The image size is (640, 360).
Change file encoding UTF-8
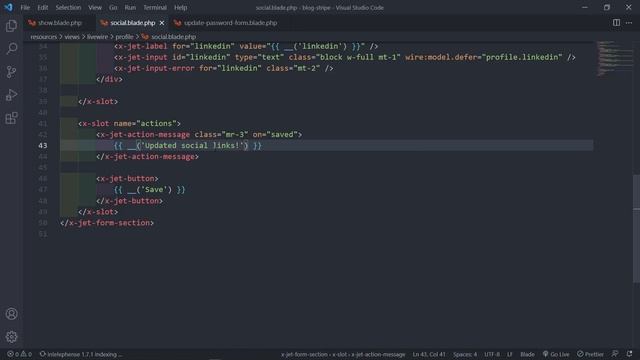click(x=492, y=354)
